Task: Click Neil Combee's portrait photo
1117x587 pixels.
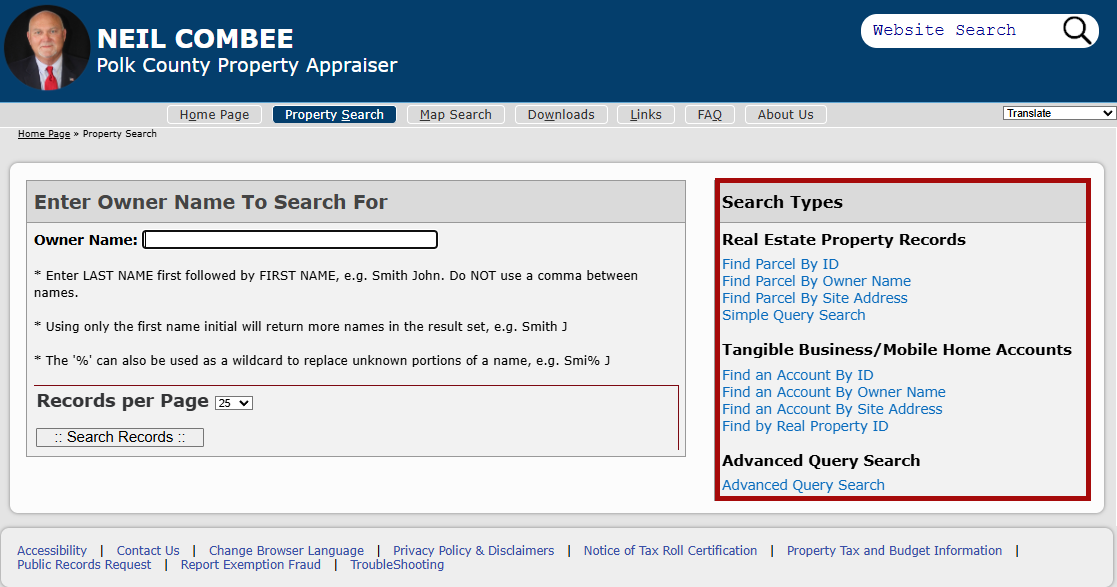Action: click(x=46, y=46)
